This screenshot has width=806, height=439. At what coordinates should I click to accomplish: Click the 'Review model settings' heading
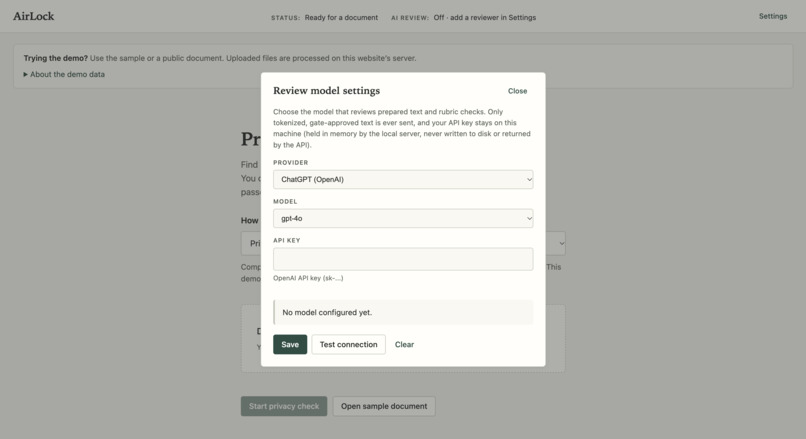326,90
